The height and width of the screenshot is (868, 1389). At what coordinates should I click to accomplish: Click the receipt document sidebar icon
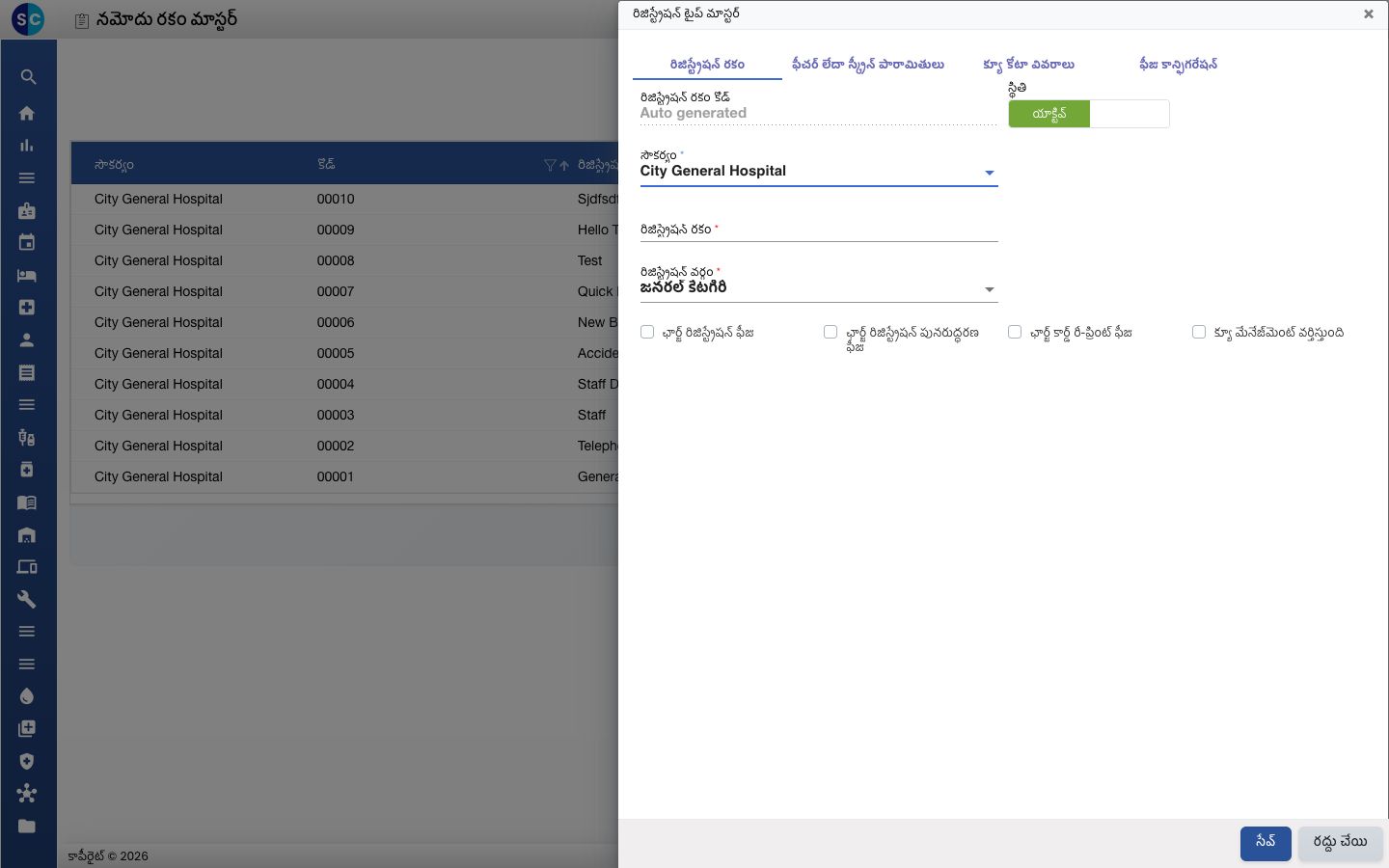27,372
